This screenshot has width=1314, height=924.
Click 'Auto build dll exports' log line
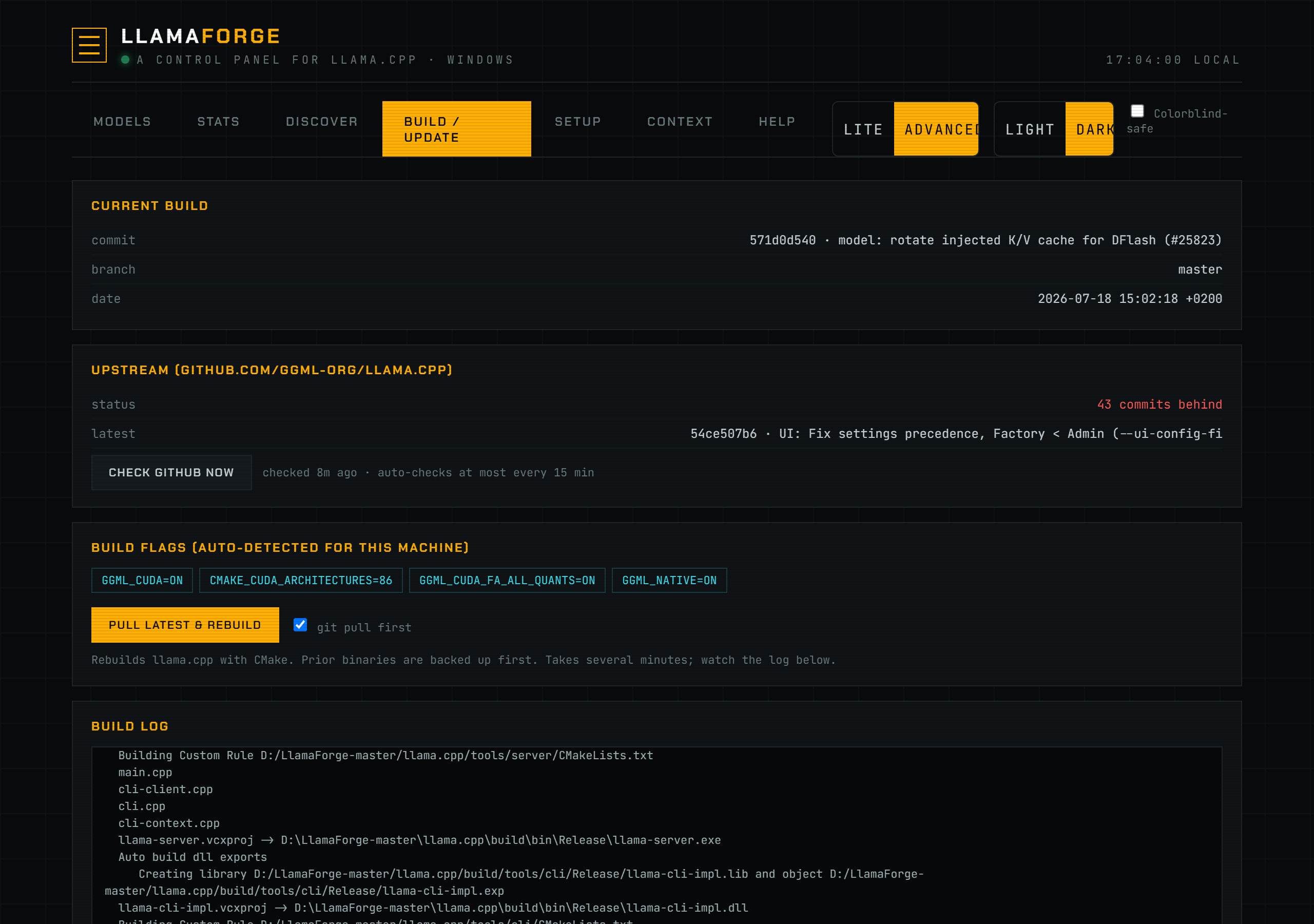[x=192, y=857]
